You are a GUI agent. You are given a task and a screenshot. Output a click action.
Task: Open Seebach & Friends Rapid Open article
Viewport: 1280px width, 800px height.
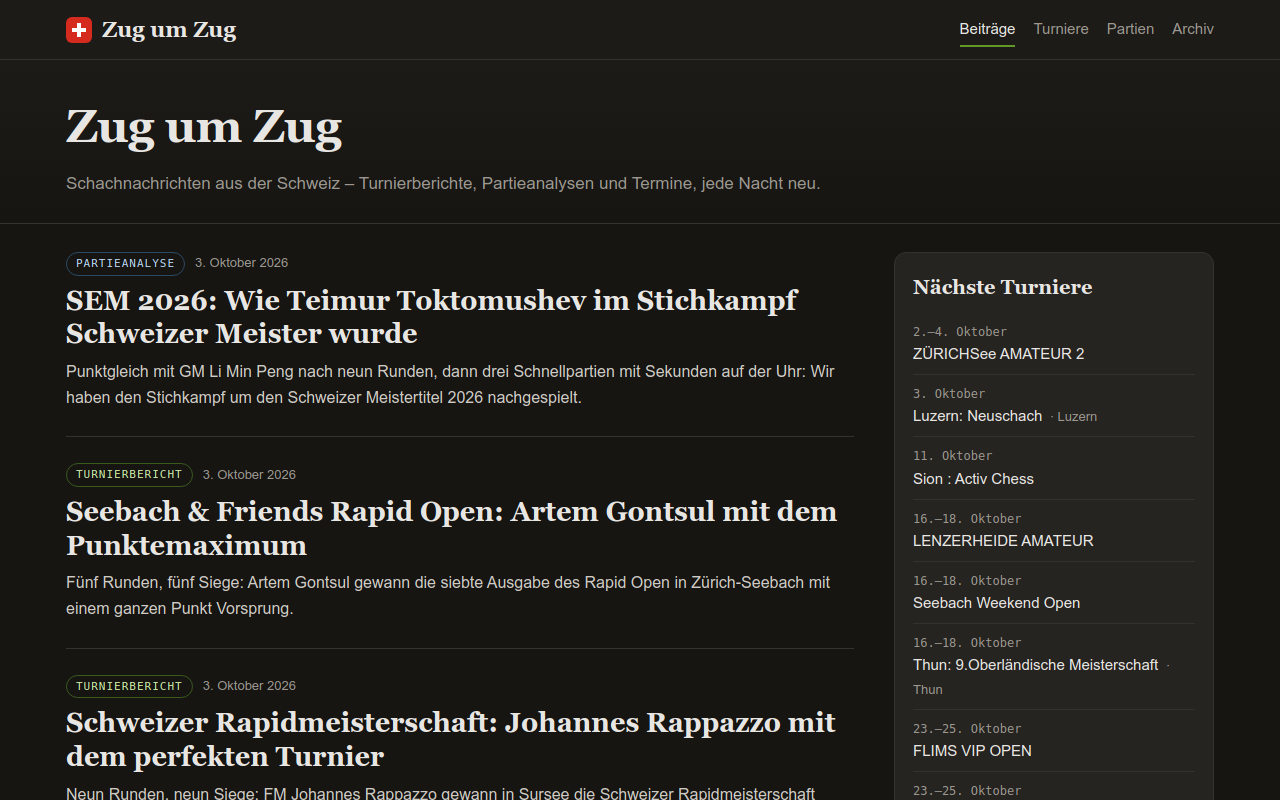tap(451, 528)
